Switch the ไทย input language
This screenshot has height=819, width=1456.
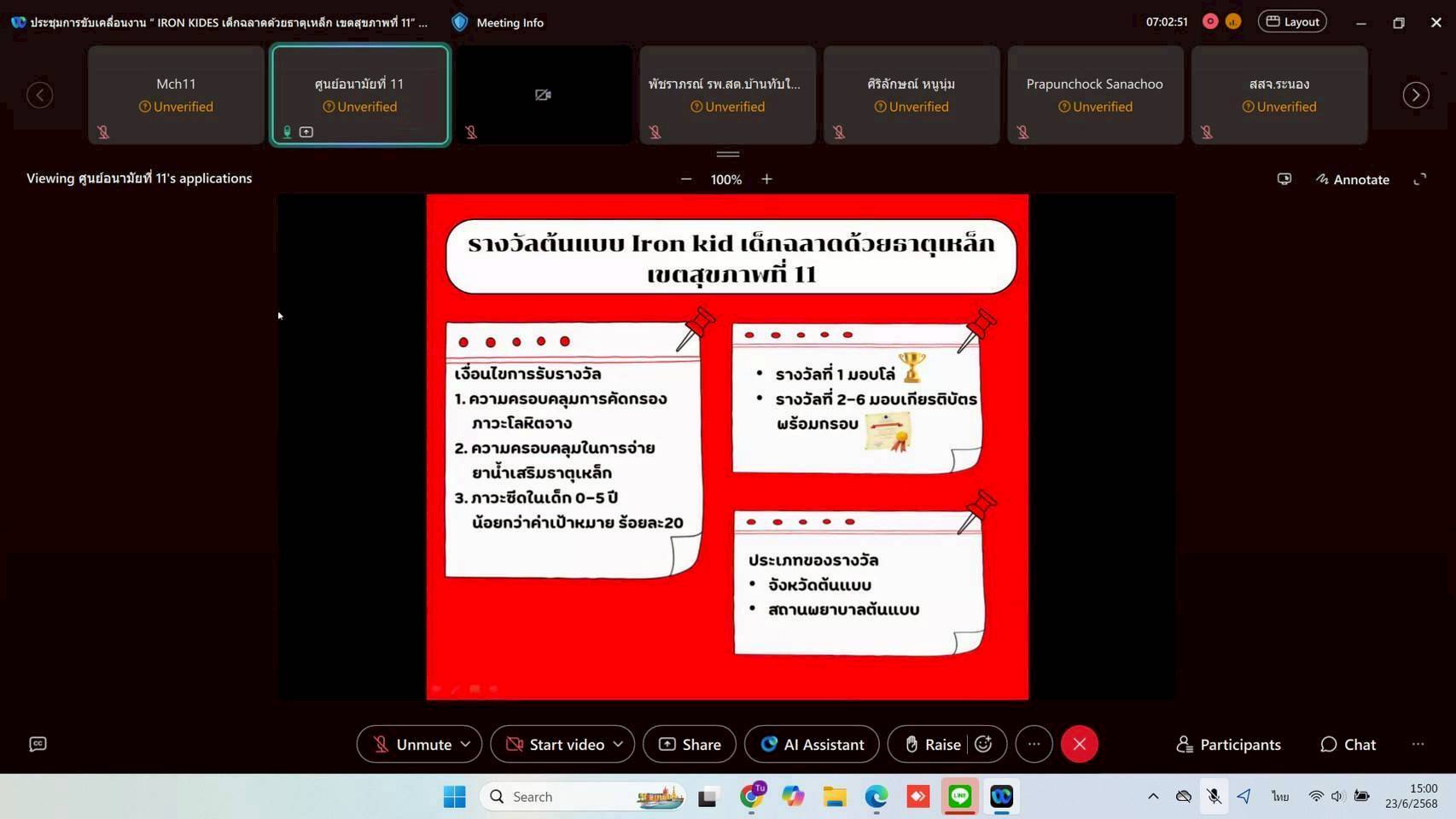click(x=1280, y=796)
